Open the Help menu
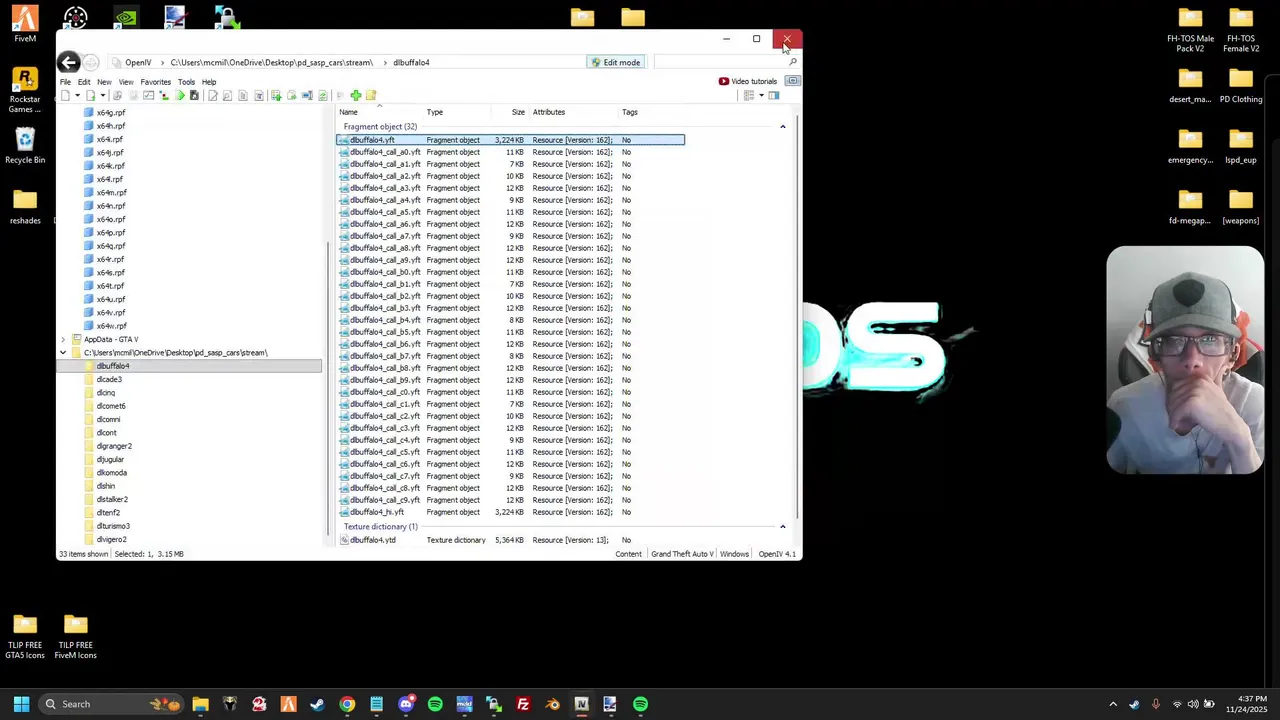 coord(209,82)
